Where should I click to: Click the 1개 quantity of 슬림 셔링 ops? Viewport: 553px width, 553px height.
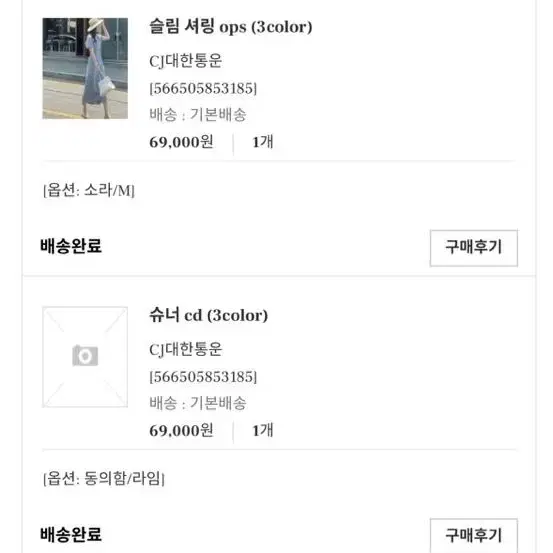coord(263,142)
